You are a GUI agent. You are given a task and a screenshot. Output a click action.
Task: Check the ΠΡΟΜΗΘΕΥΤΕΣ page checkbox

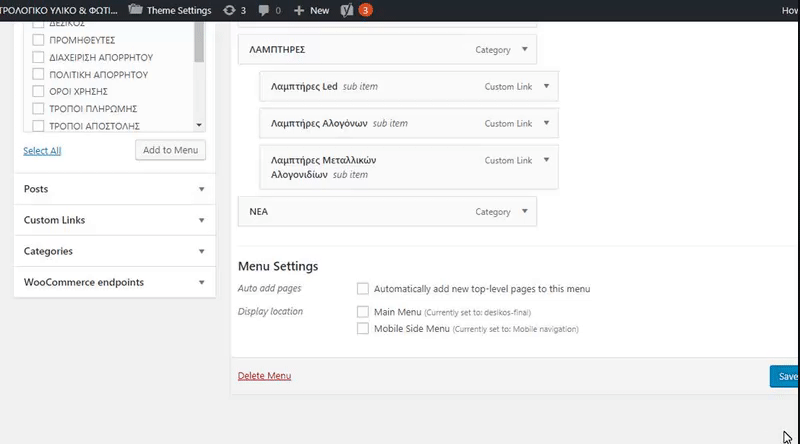point(39,40)
